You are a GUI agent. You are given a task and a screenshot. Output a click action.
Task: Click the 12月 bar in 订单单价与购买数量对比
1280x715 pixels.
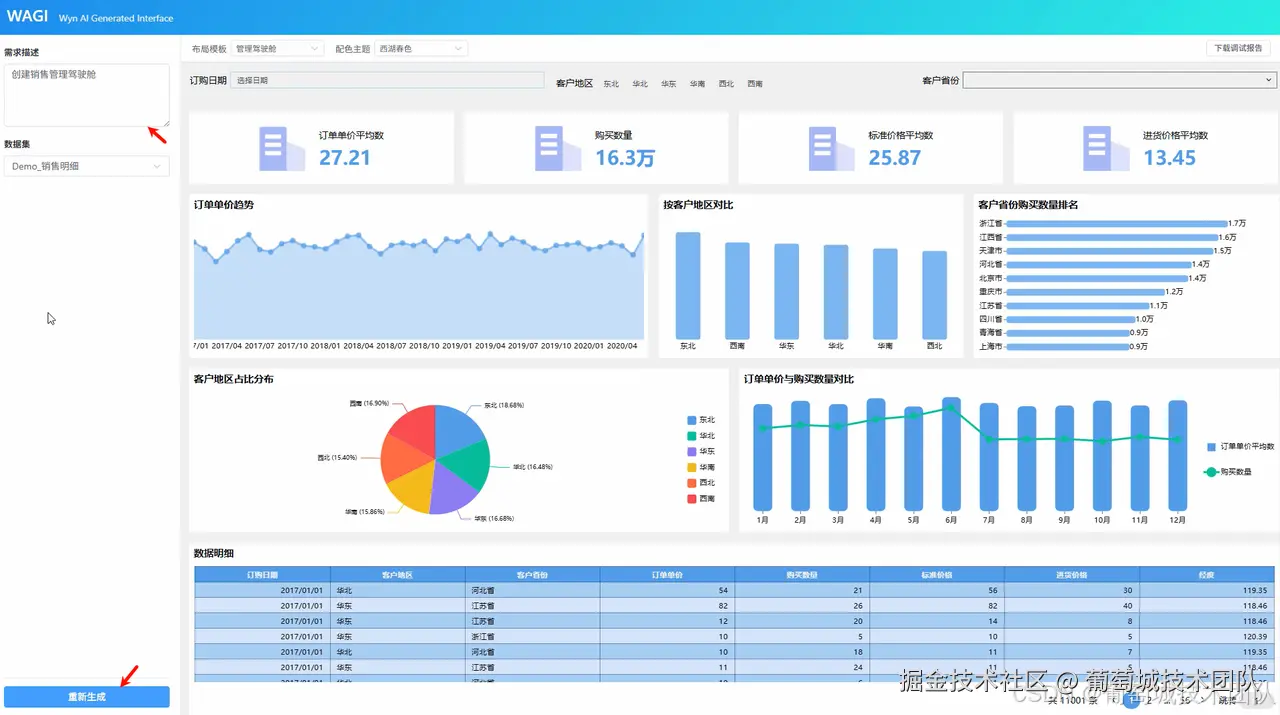pos(1178,455)
